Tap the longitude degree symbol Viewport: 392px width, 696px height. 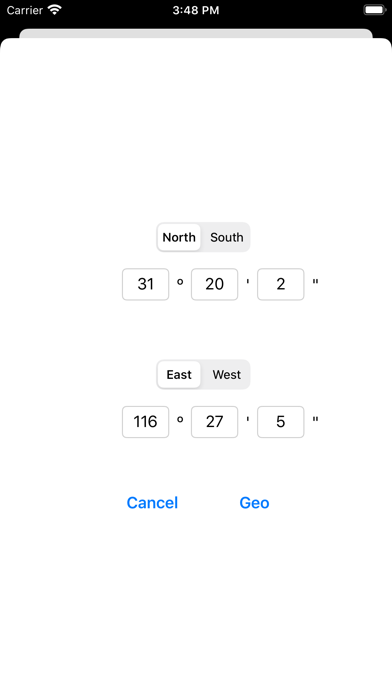[180, 419]
